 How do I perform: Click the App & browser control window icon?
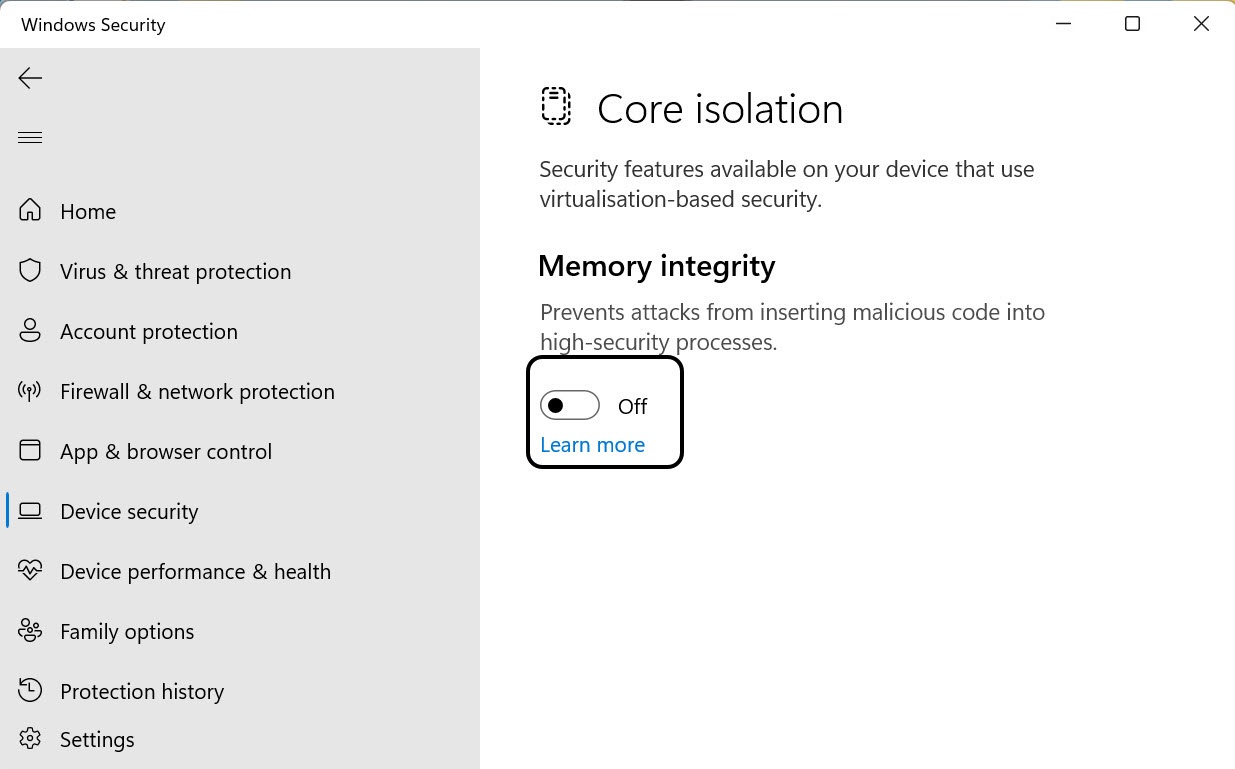[30, 451]
